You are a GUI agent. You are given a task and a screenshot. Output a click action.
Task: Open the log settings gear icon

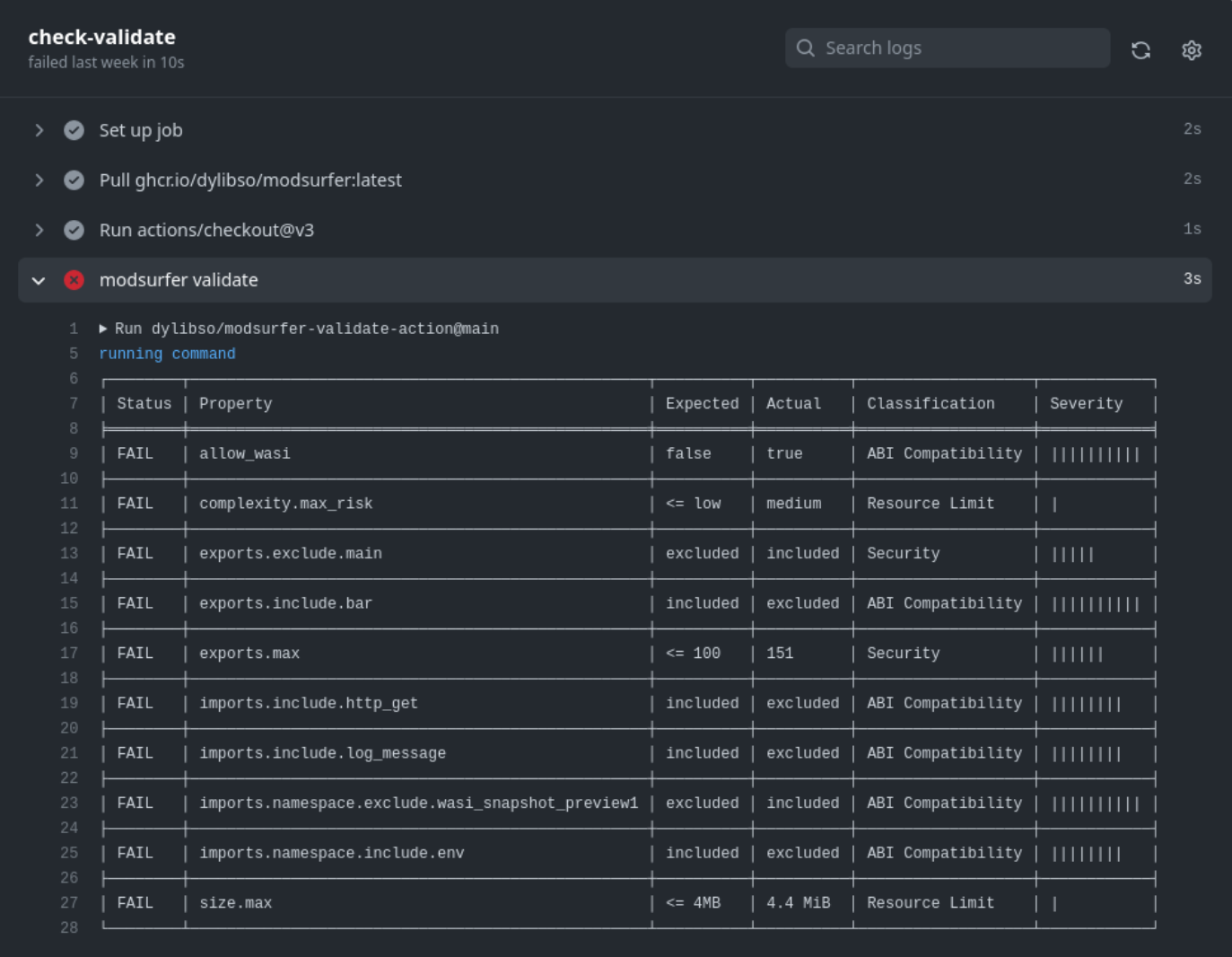(1191, 50)
